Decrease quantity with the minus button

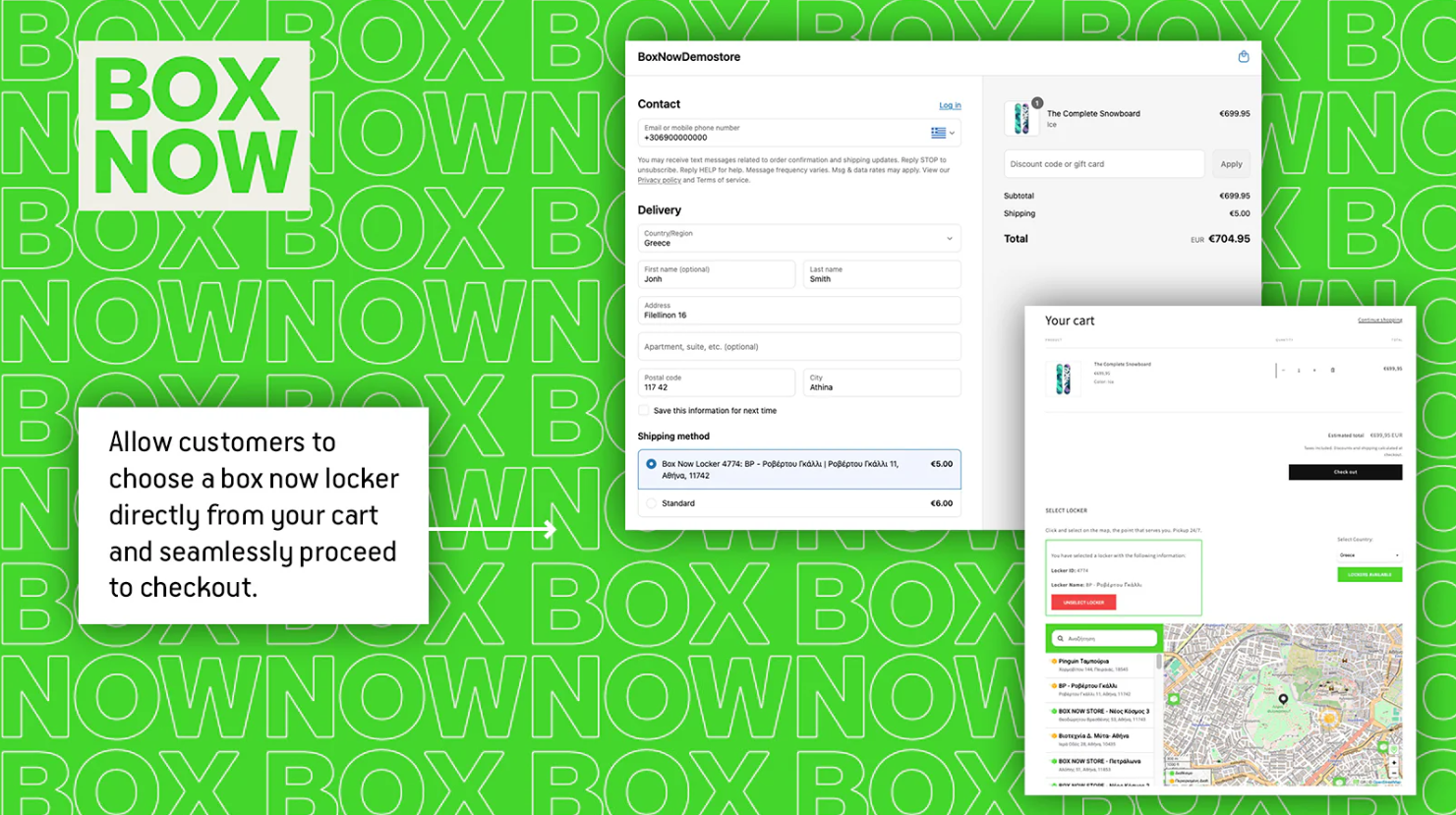click(1283, 370)
